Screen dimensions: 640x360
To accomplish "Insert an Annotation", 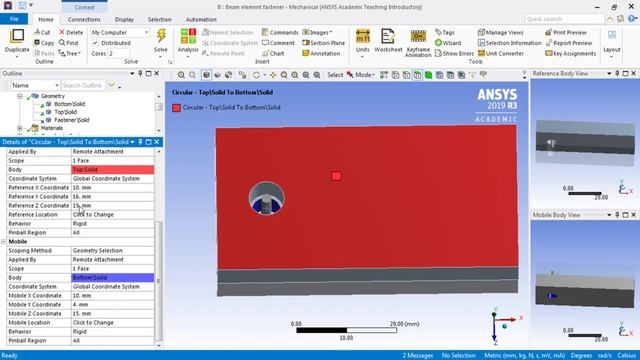I will tap(321, 53).
